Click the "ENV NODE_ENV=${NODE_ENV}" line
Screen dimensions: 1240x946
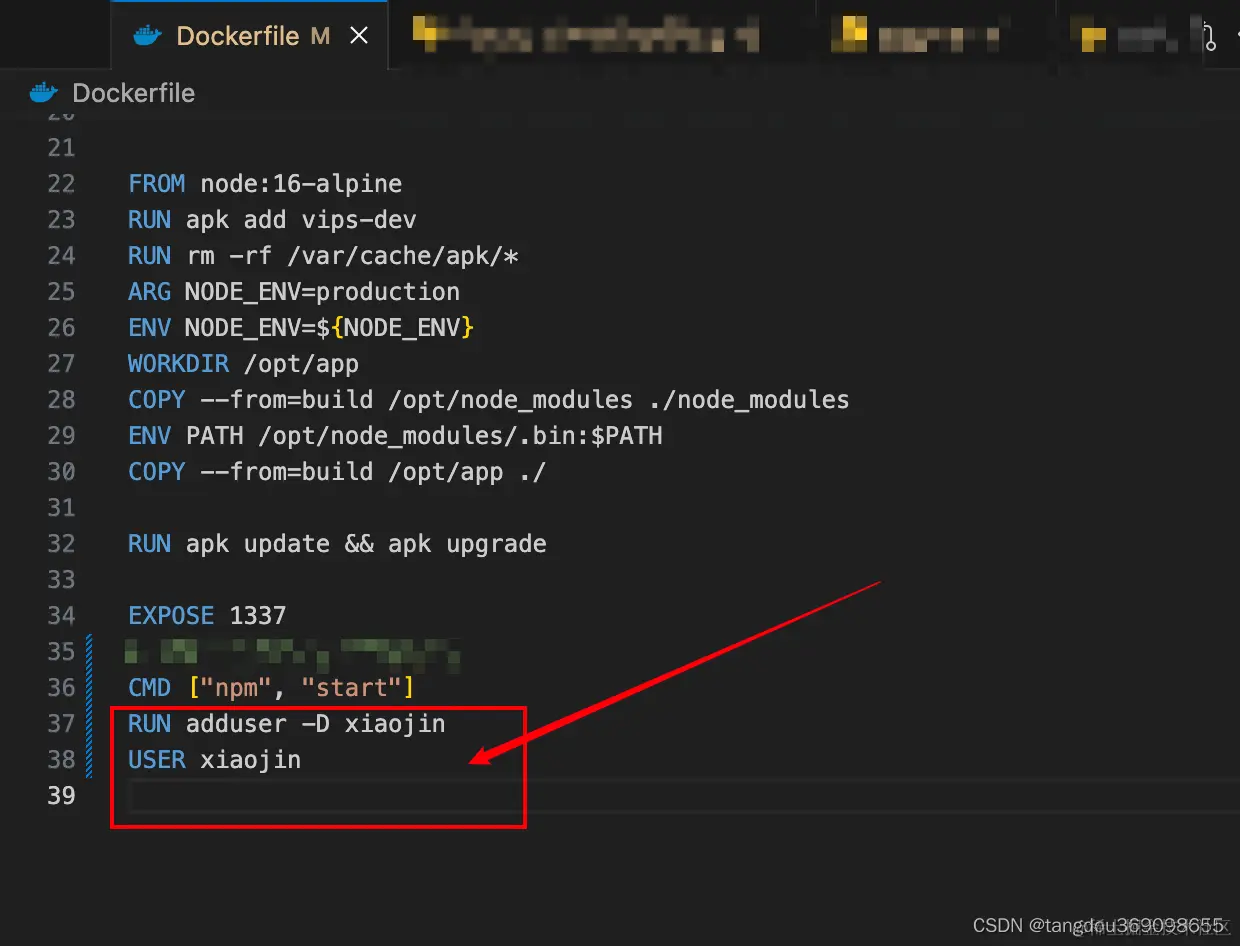[301, 328]
